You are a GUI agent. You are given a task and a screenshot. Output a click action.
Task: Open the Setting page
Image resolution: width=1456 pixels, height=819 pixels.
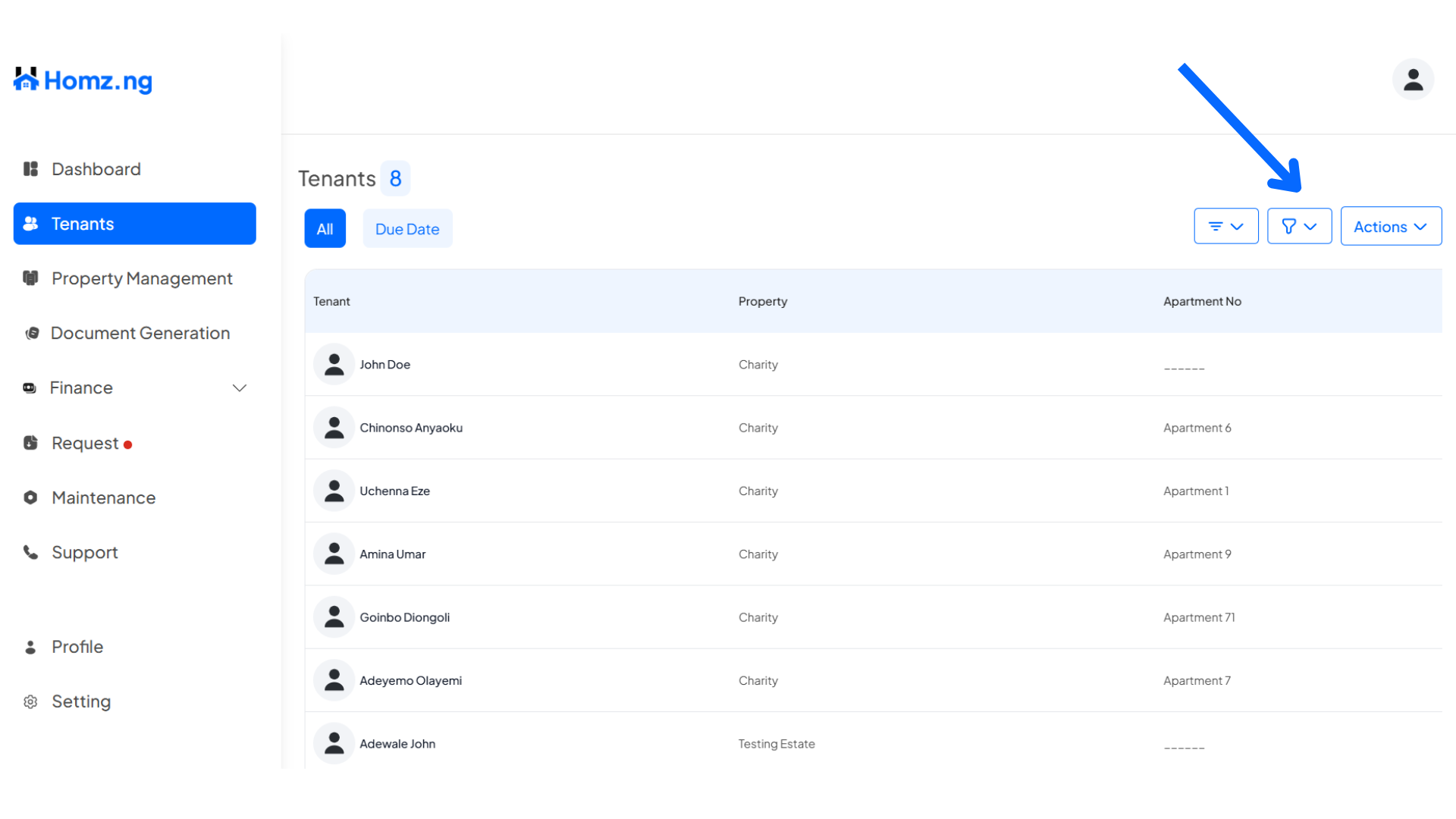pyautogui.click(x=81, y=701)
